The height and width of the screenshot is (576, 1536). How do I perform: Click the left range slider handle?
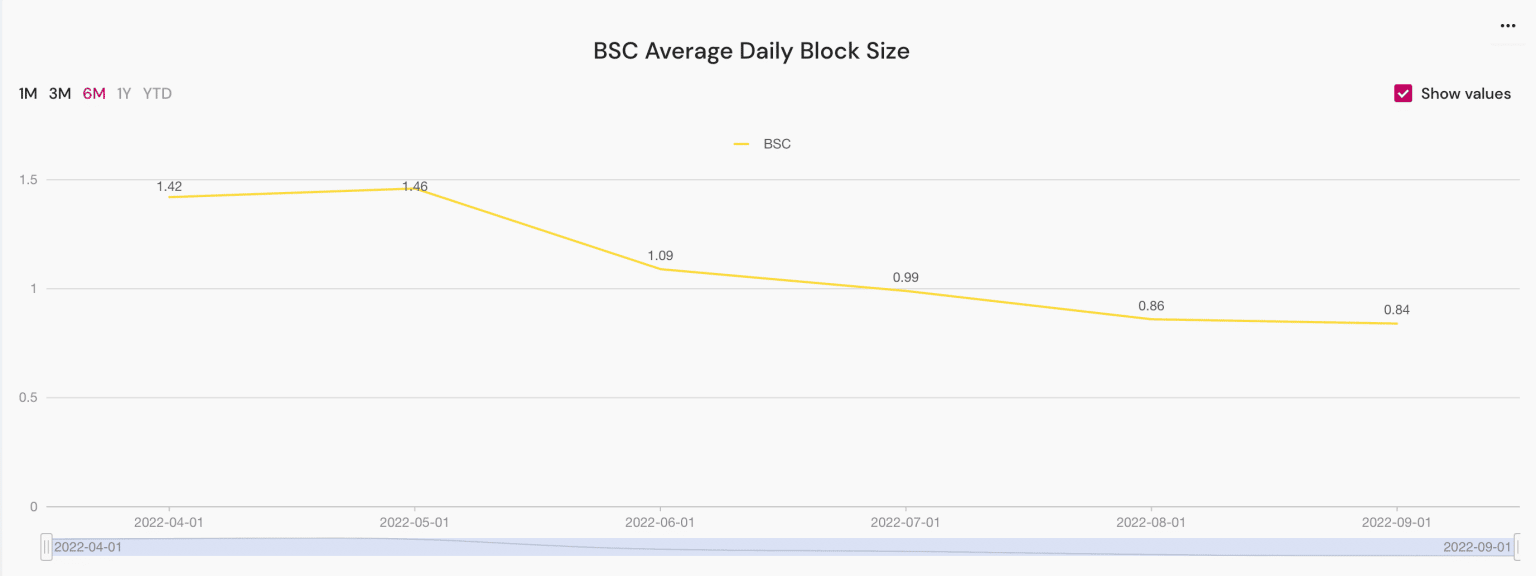pyautogui.click(x=46, y=547)
